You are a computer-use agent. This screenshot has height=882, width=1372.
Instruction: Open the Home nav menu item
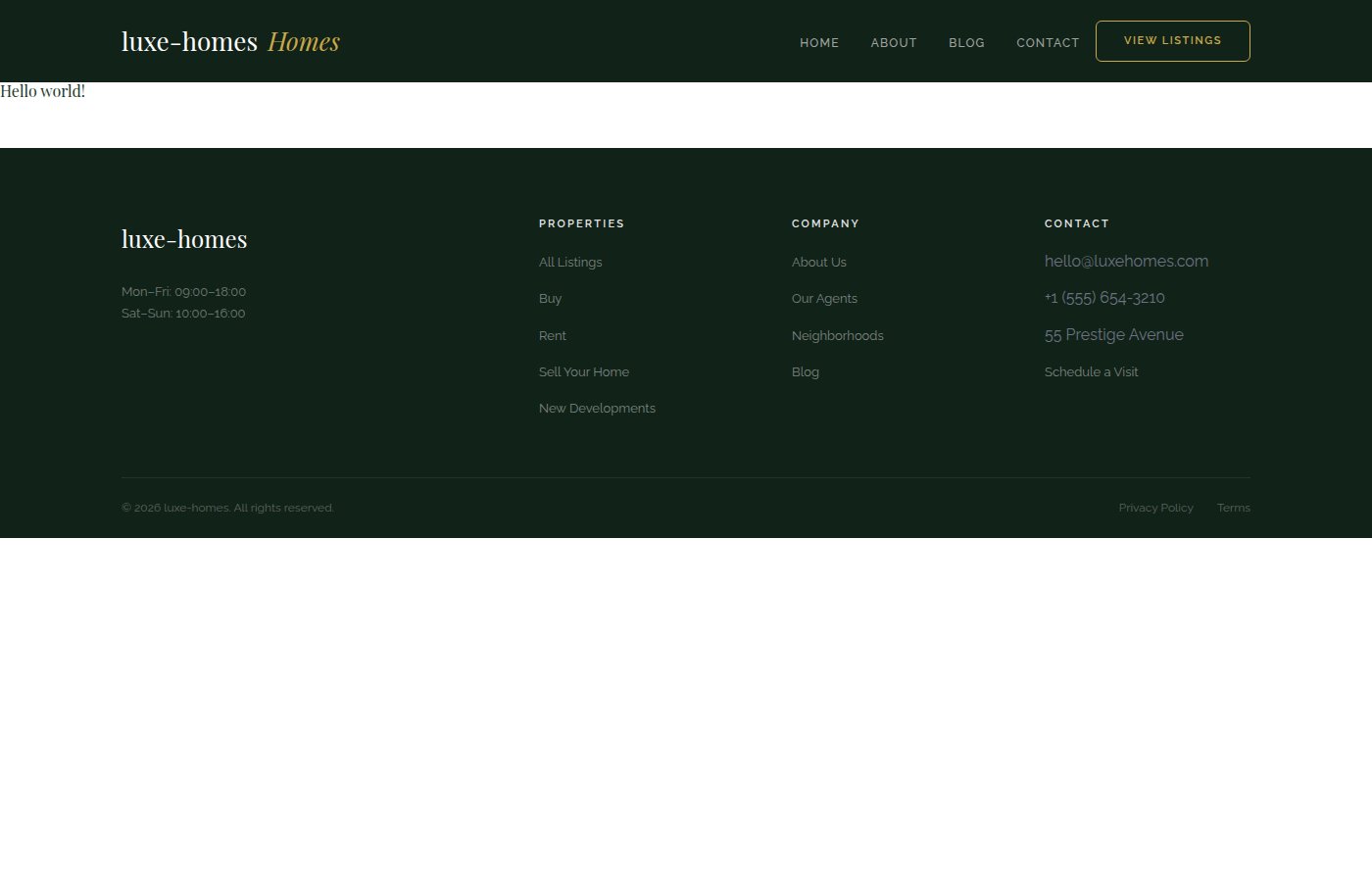coord(819,43)
